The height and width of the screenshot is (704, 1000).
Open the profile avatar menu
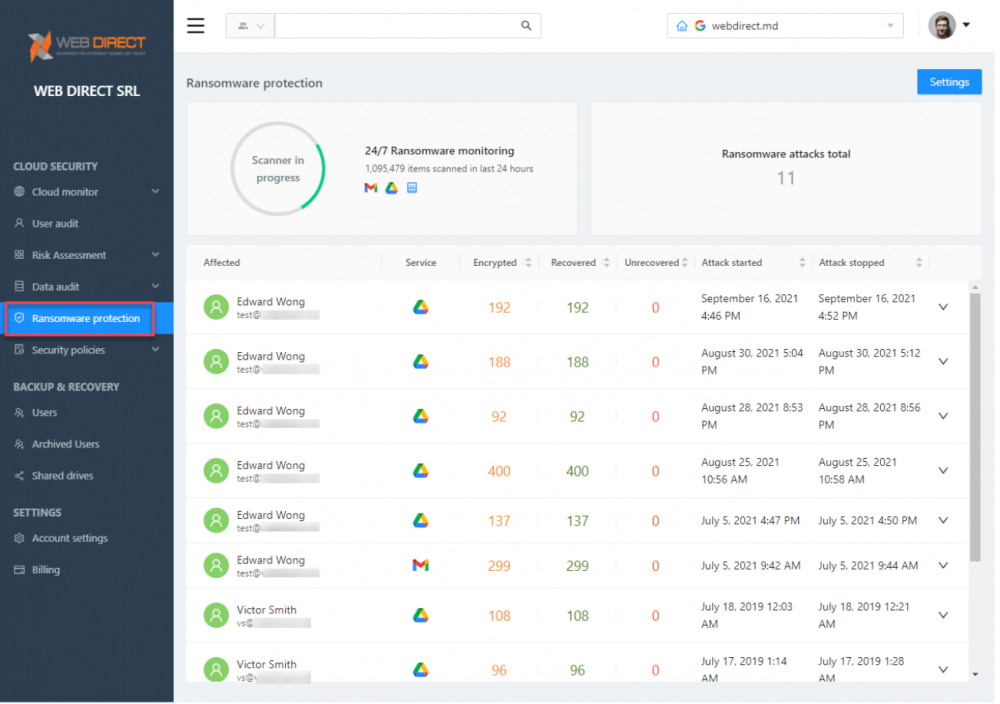point(942,26)
